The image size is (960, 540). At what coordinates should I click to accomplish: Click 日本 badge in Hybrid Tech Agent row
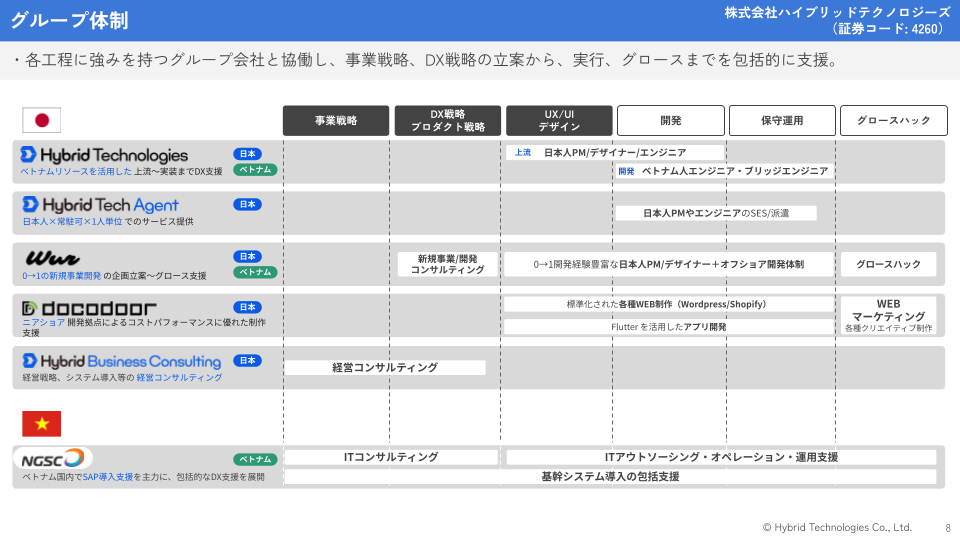[247, 204]
